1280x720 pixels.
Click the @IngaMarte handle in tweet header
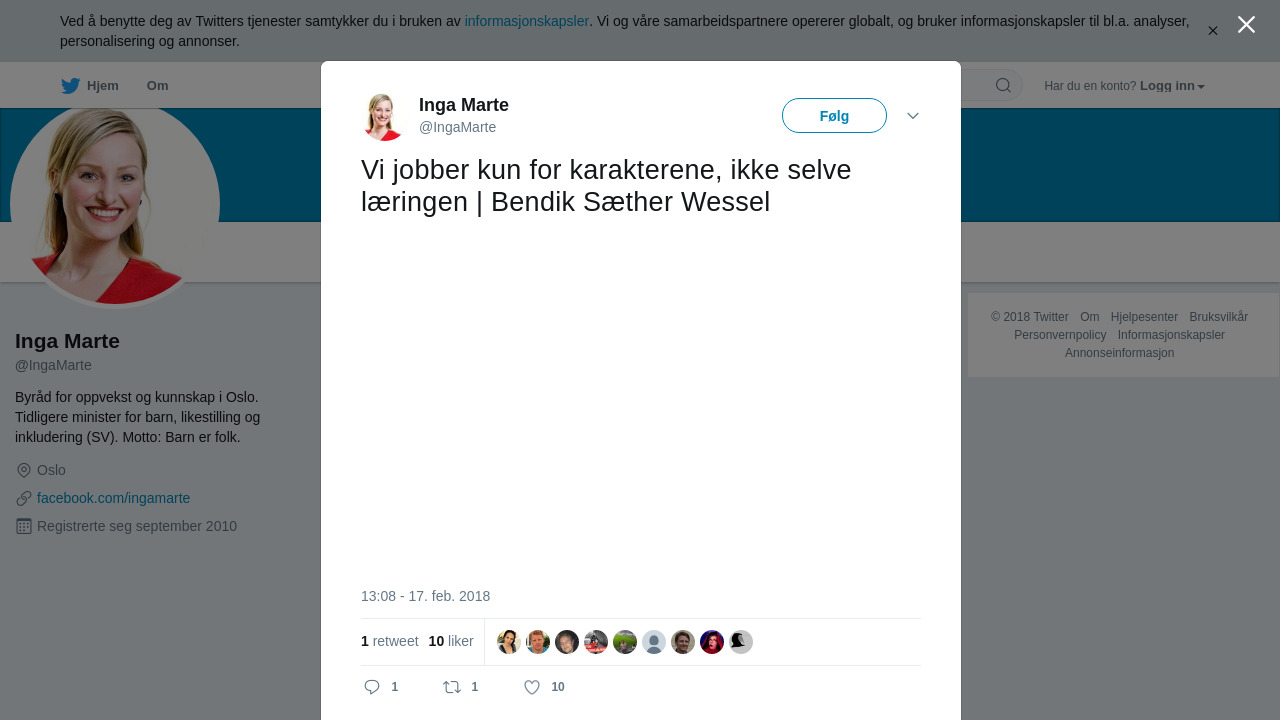[x=457, y=127]
